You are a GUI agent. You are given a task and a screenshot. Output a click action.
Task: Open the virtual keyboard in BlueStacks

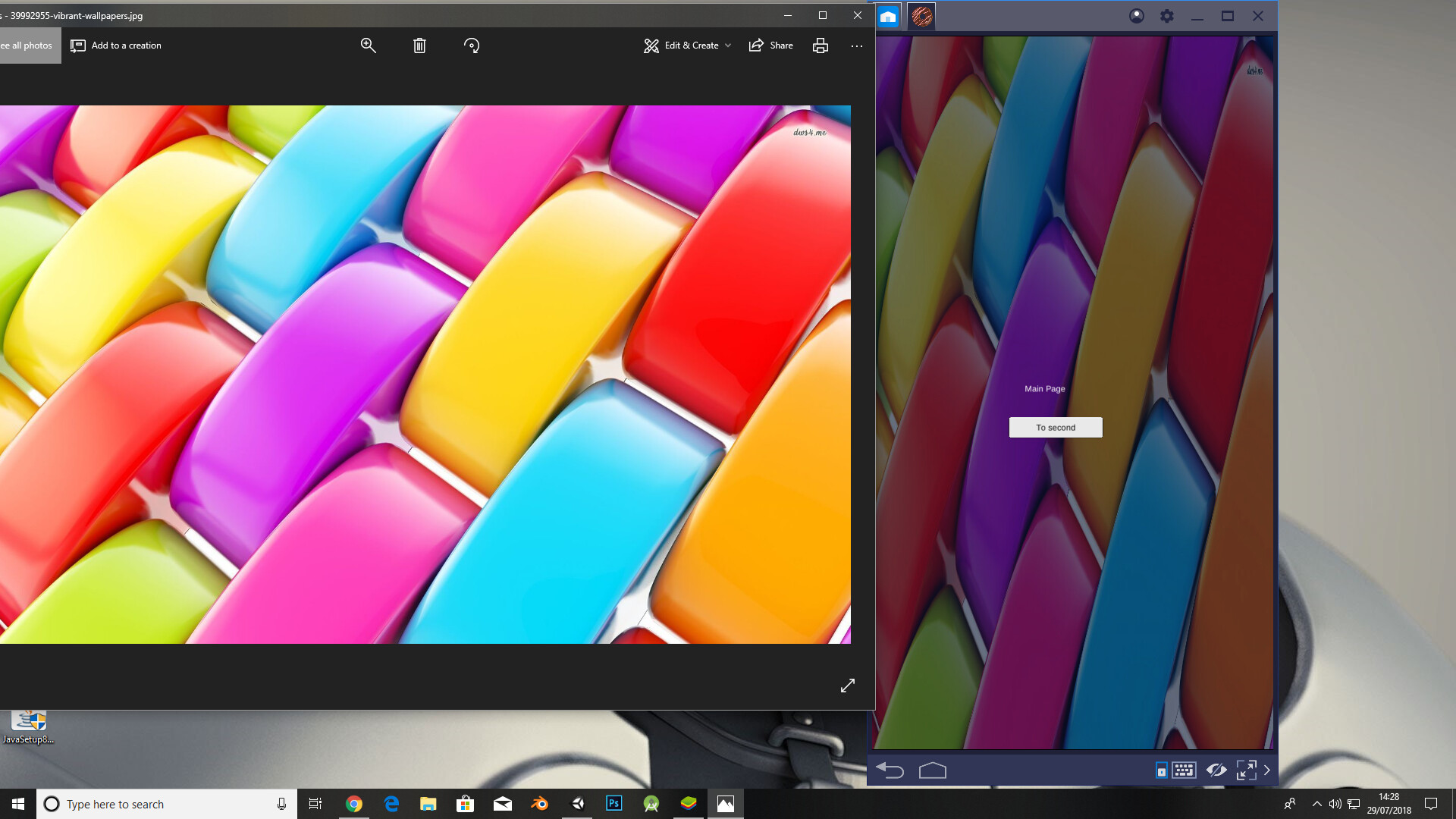1183,770
